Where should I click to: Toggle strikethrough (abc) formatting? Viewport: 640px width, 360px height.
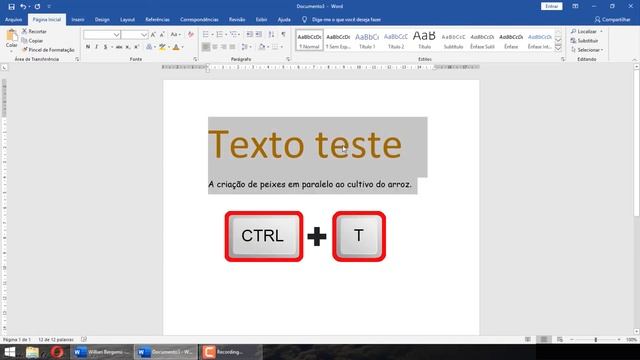[x=119, y=47]
